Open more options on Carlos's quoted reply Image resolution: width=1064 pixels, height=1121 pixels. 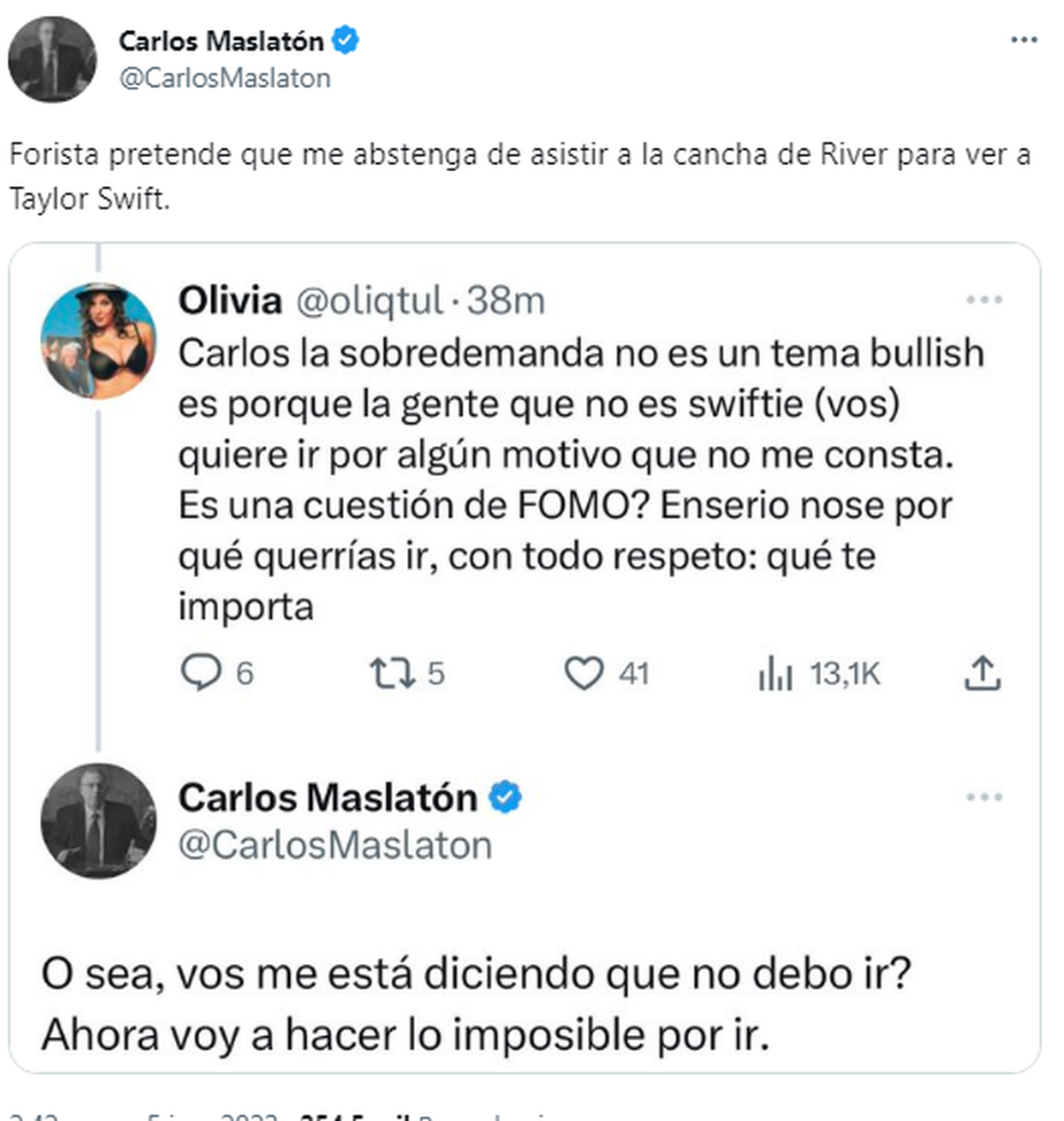point(984,796)
